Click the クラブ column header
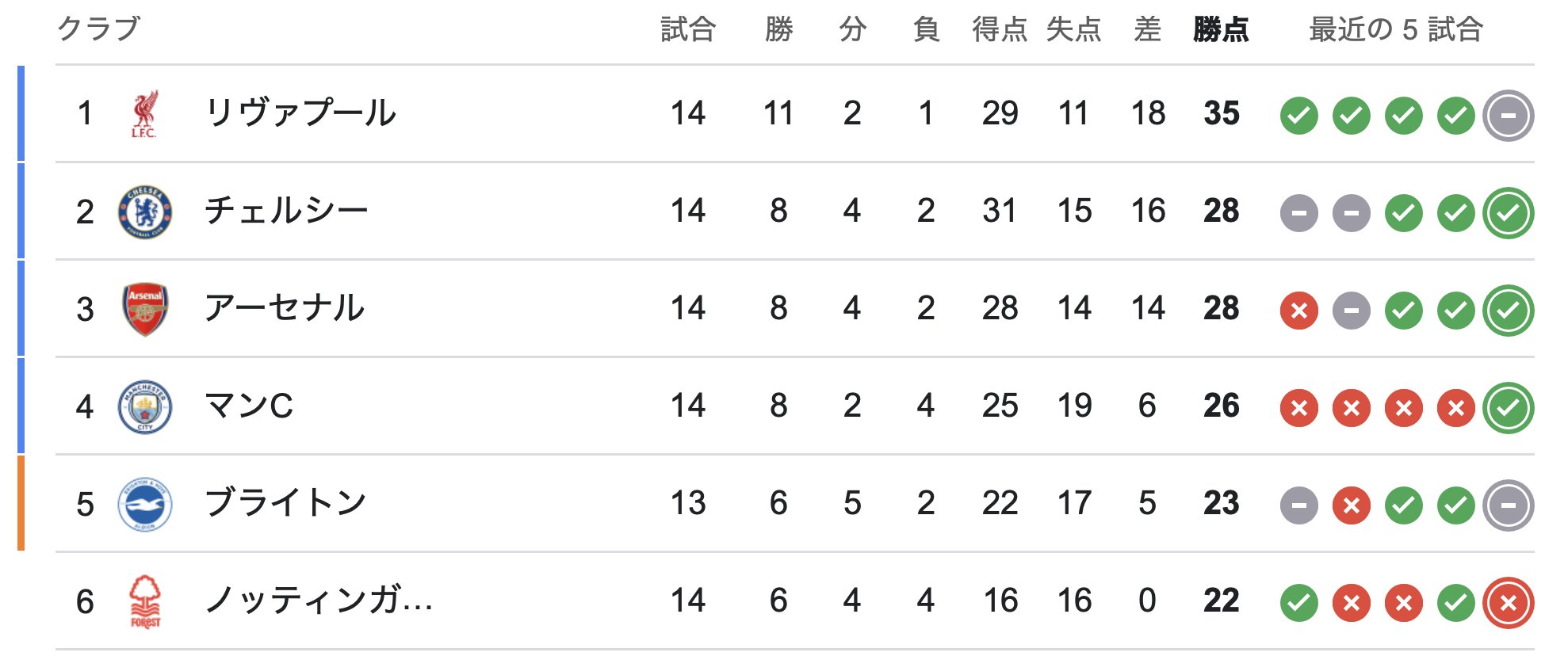Viewport: 1568px width, 656px height. coord(99,29)
